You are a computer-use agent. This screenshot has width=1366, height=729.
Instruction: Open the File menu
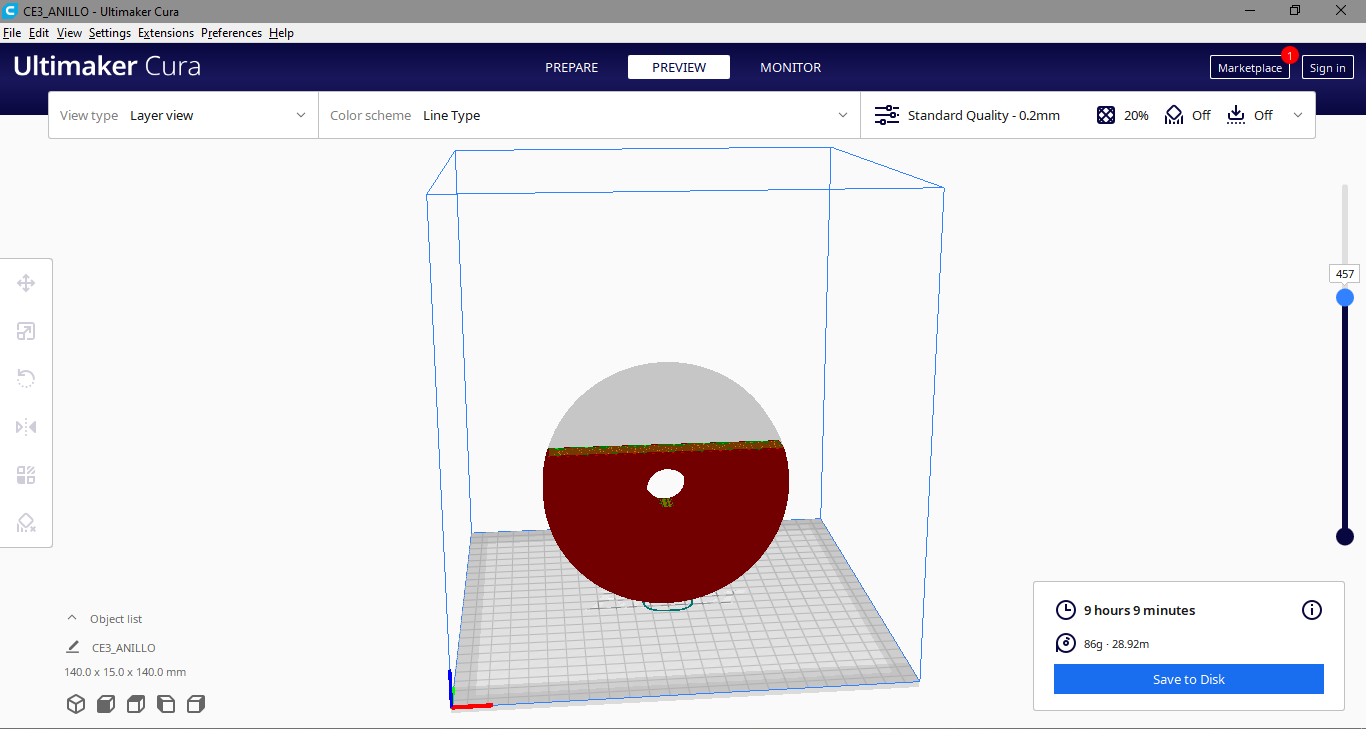coord(12,33)
